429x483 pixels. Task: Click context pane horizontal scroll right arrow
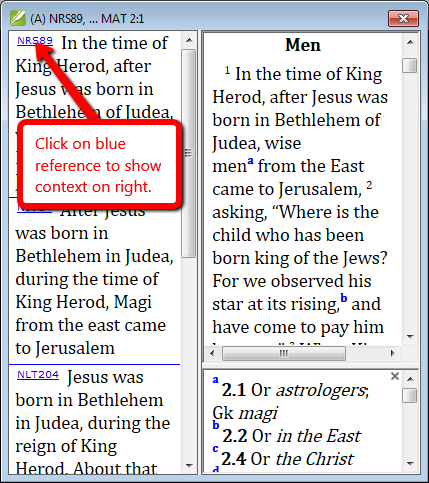[393, 353]
